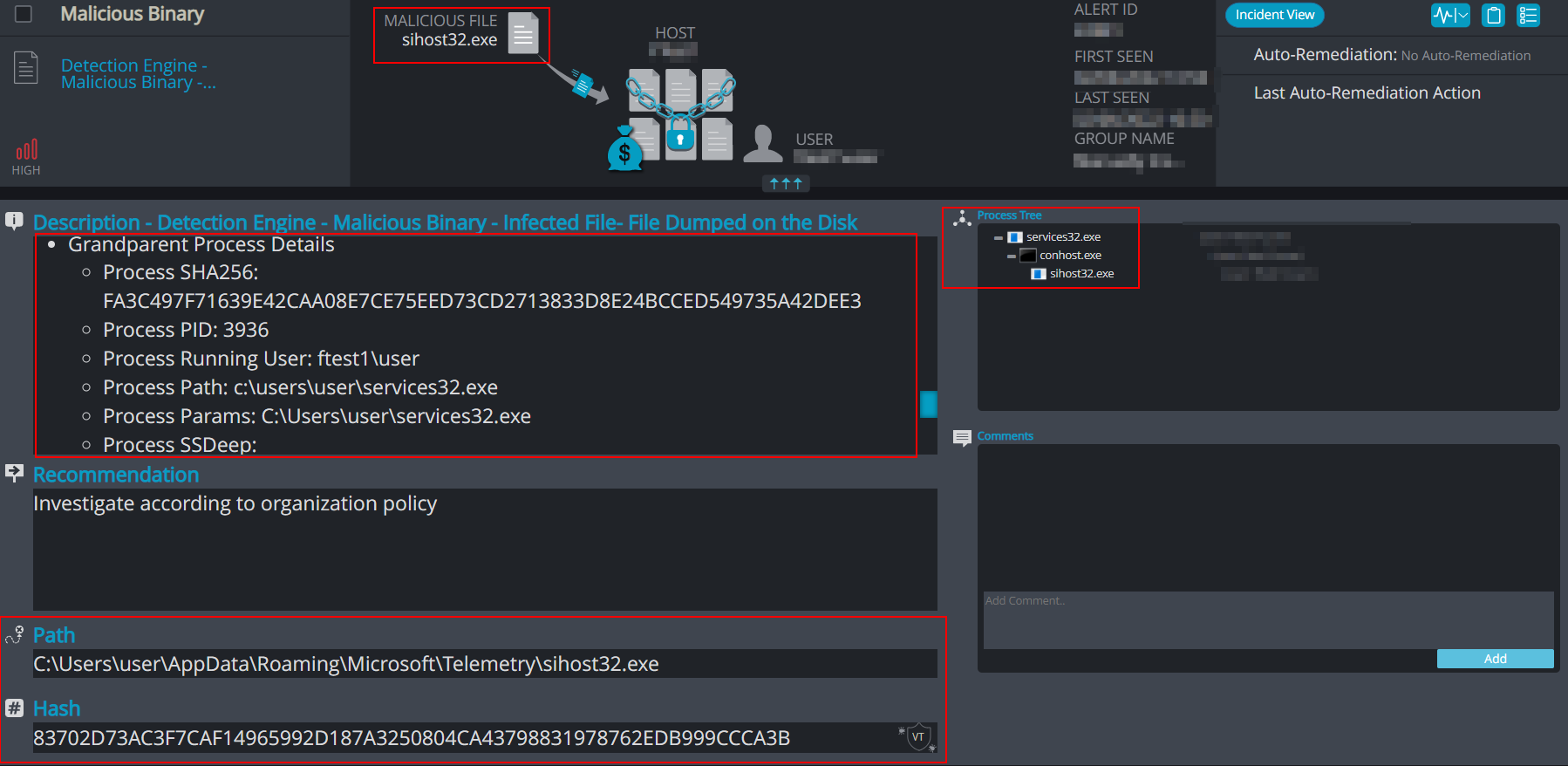Focus the Add Comment text field
The height and width of the screenshot is (766, 1568).
[1268, 620]
